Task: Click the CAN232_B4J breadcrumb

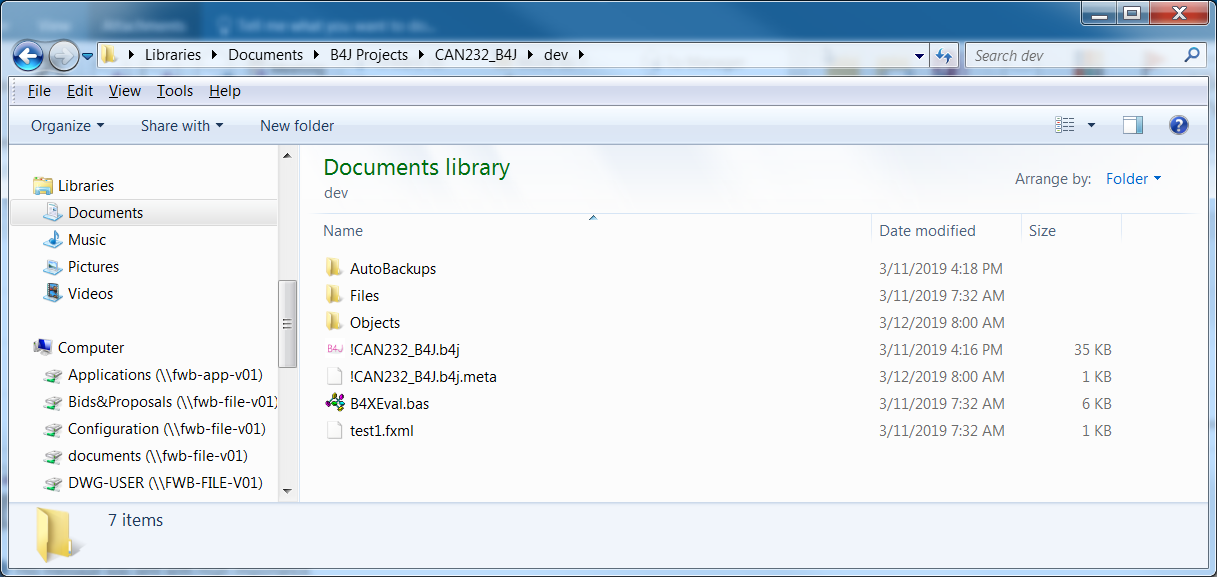Action: [476, 55]
